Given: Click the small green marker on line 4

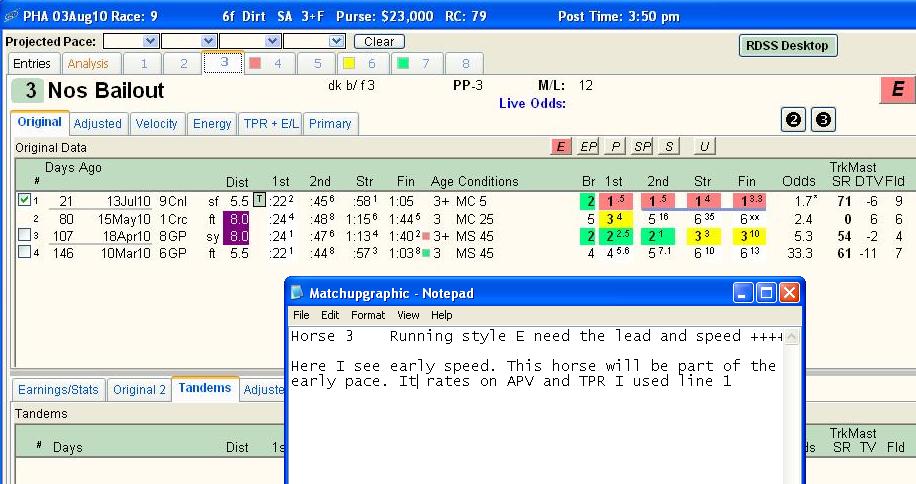Looking at the screenshot, I should (426, 253).
